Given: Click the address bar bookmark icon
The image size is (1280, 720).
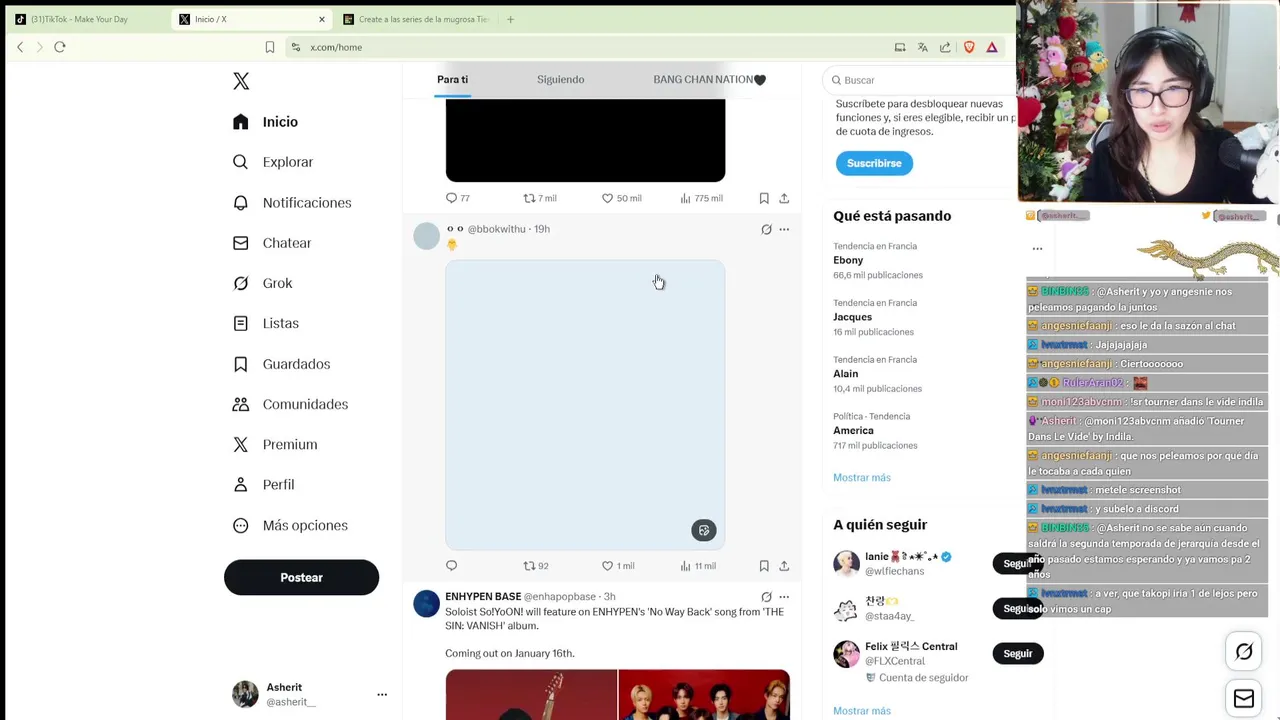Looking at the screenshot, I should point(270,47).
